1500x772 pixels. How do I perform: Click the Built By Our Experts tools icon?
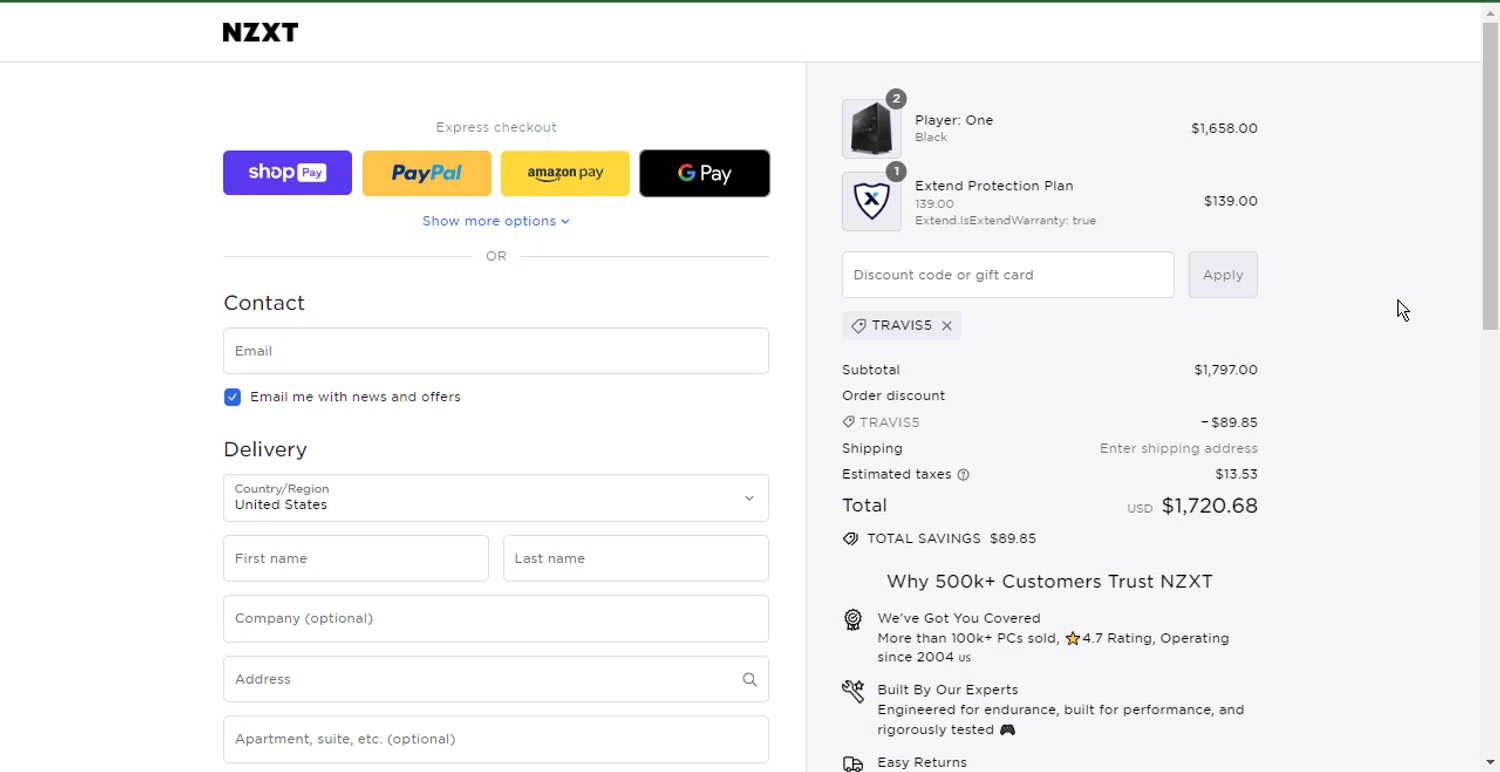(x=853, y=691)
